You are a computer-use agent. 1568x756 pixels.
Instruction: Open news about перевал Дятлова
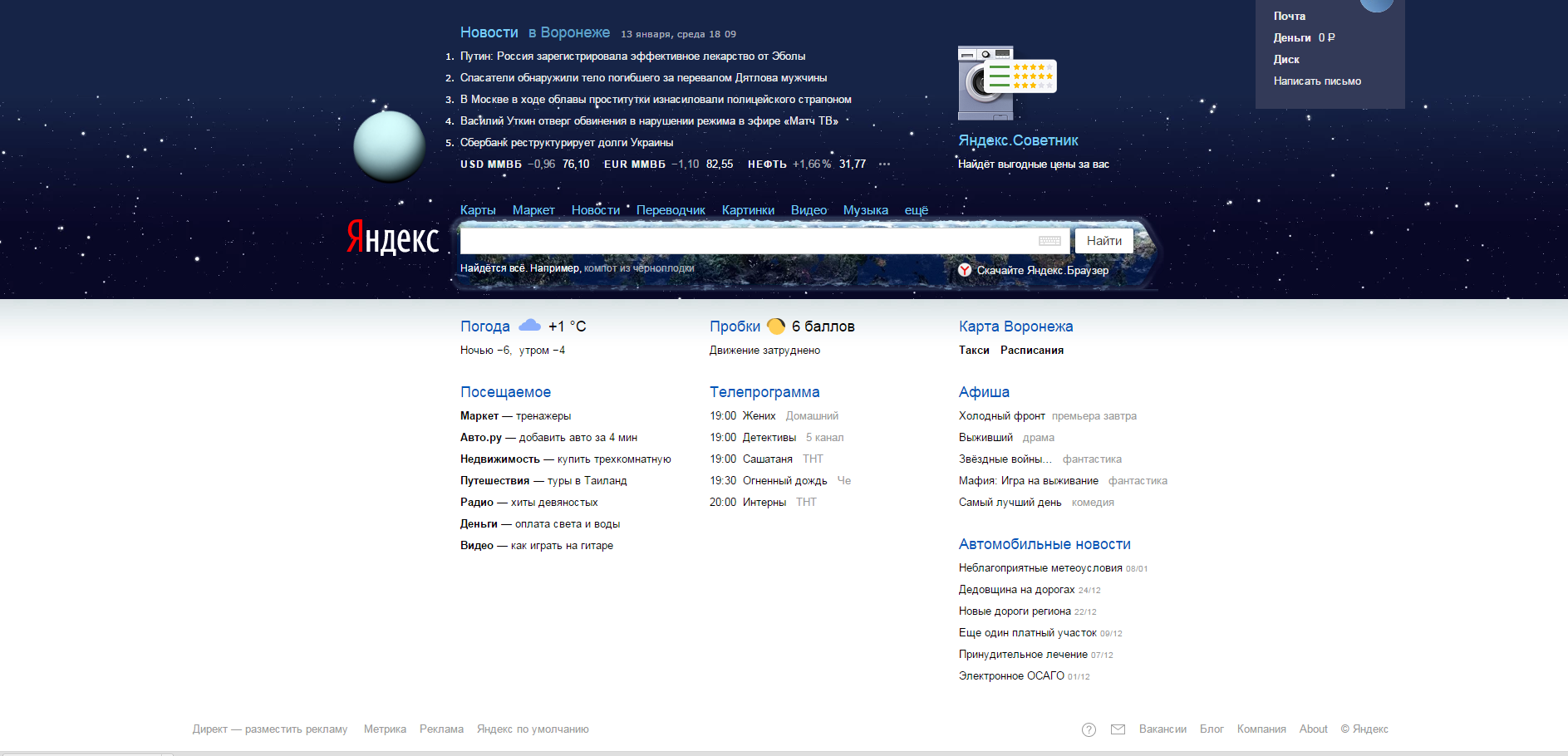coord(643,77)
